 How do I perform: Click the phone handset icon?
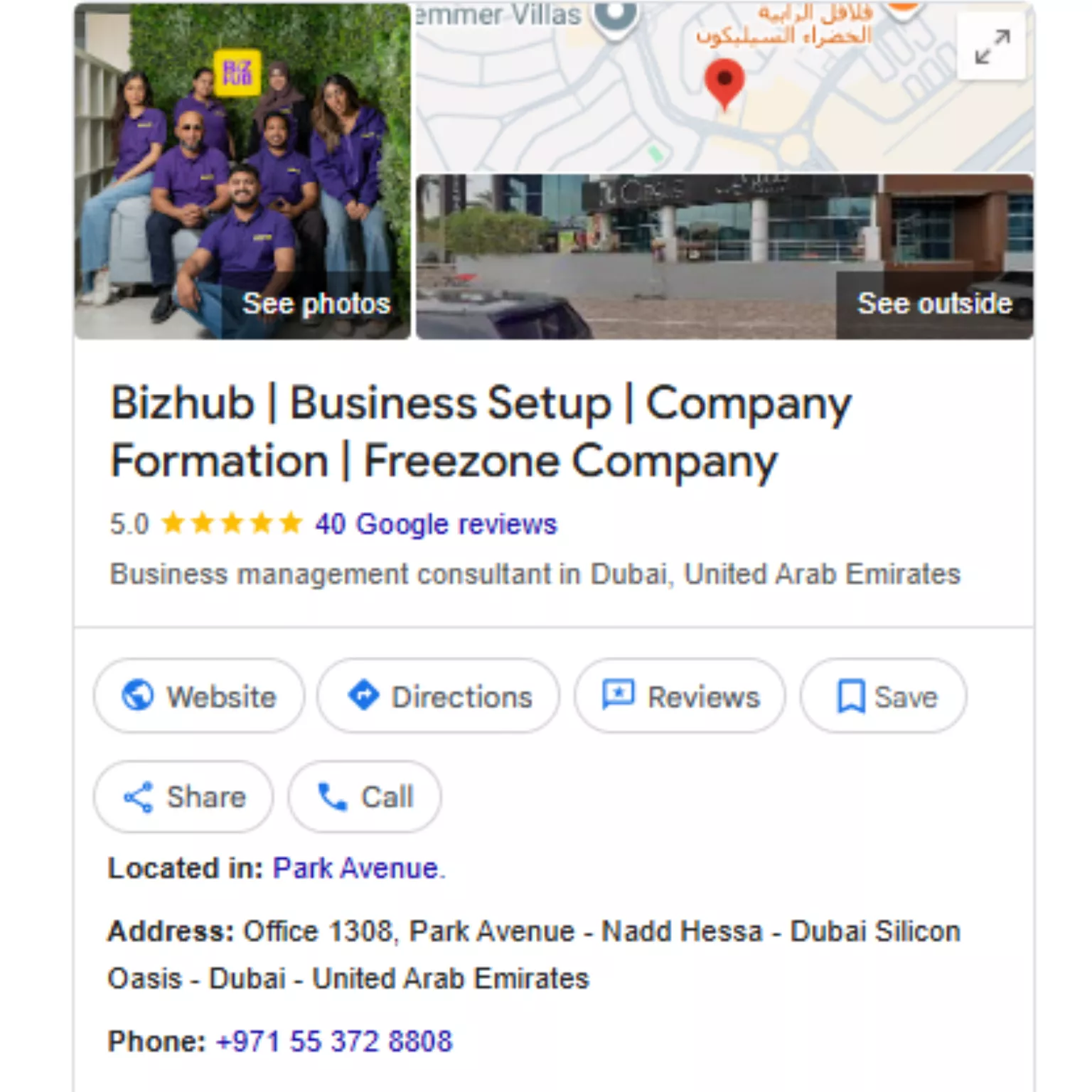click(x=332, y=797)
